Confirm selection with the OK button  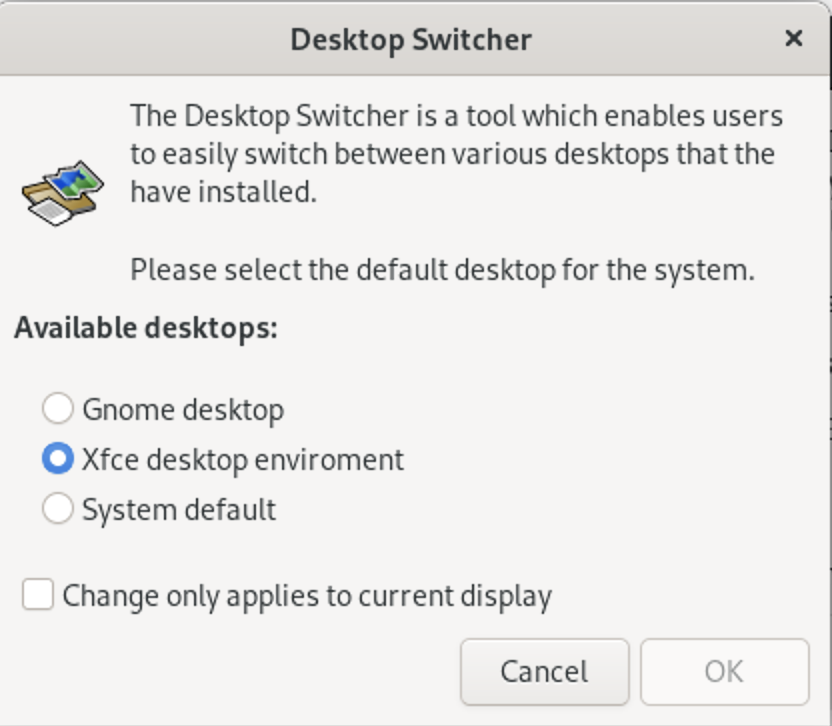(724, 672)
